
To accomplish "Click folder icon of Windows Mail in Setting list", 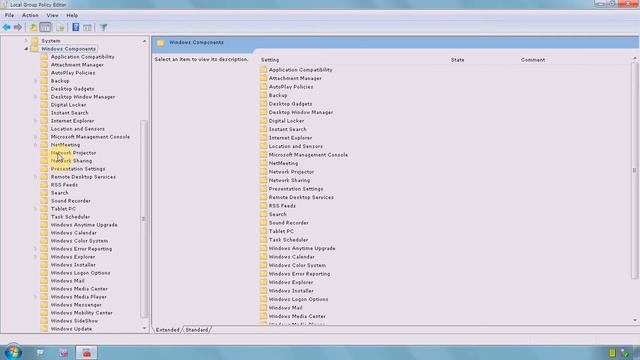I will 263,307.
